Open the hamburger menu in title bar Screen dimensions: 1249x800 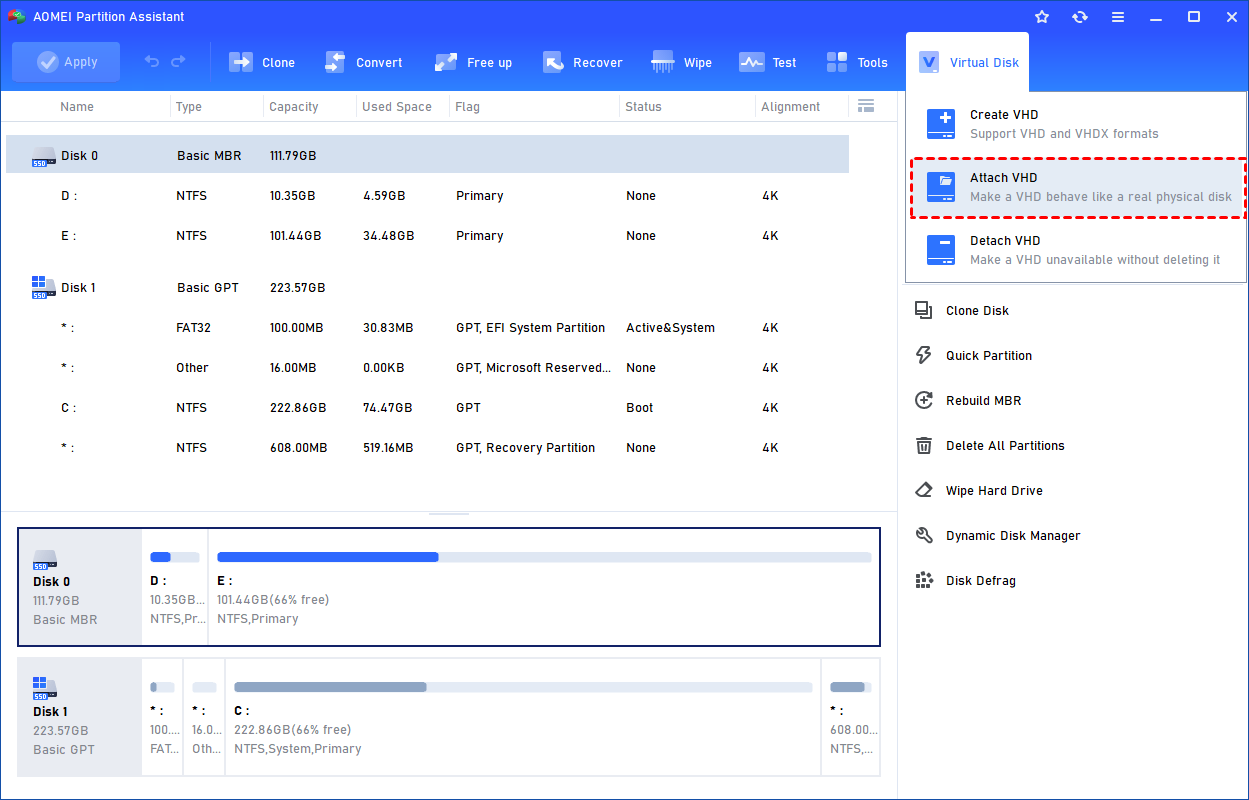click(x=1117, y=17)
